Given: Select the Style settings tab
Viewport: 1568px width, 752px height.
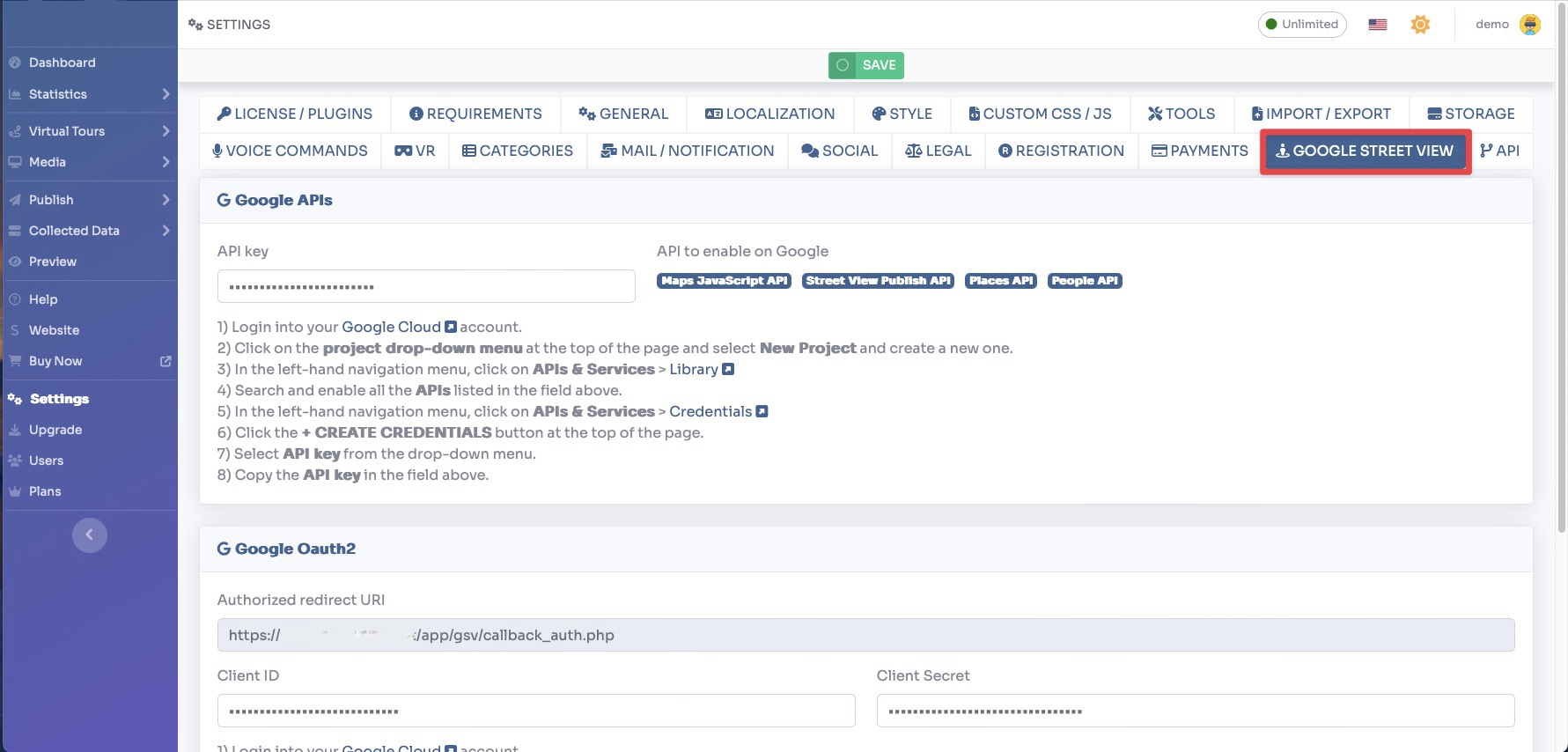Looking at the screenshot, I should 902,114.
